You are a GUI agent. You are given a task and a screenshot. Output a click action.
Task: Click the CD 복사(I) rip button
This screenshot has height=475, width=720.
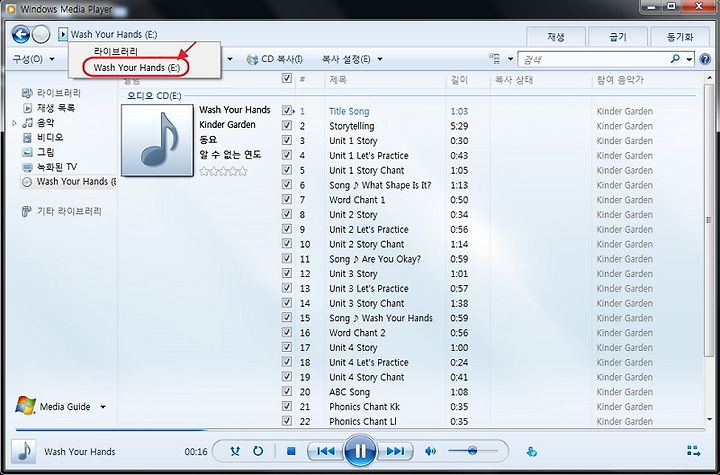click(x=275, y=59)
